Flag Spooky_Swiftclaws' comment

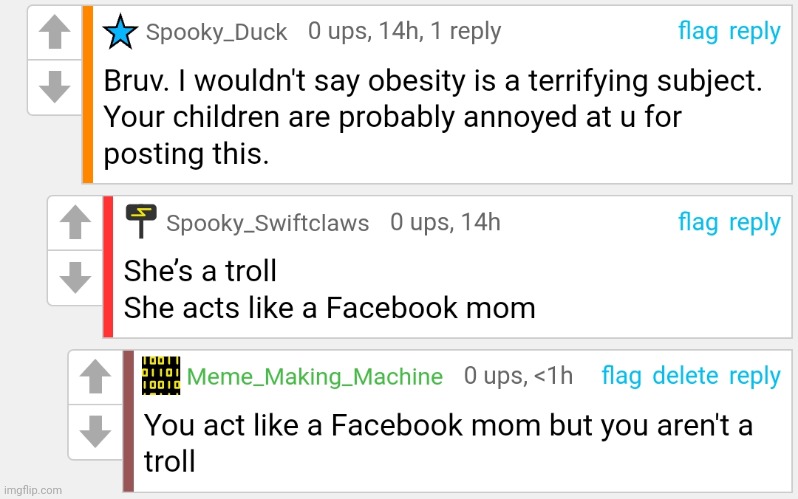(x=698, y=222)
